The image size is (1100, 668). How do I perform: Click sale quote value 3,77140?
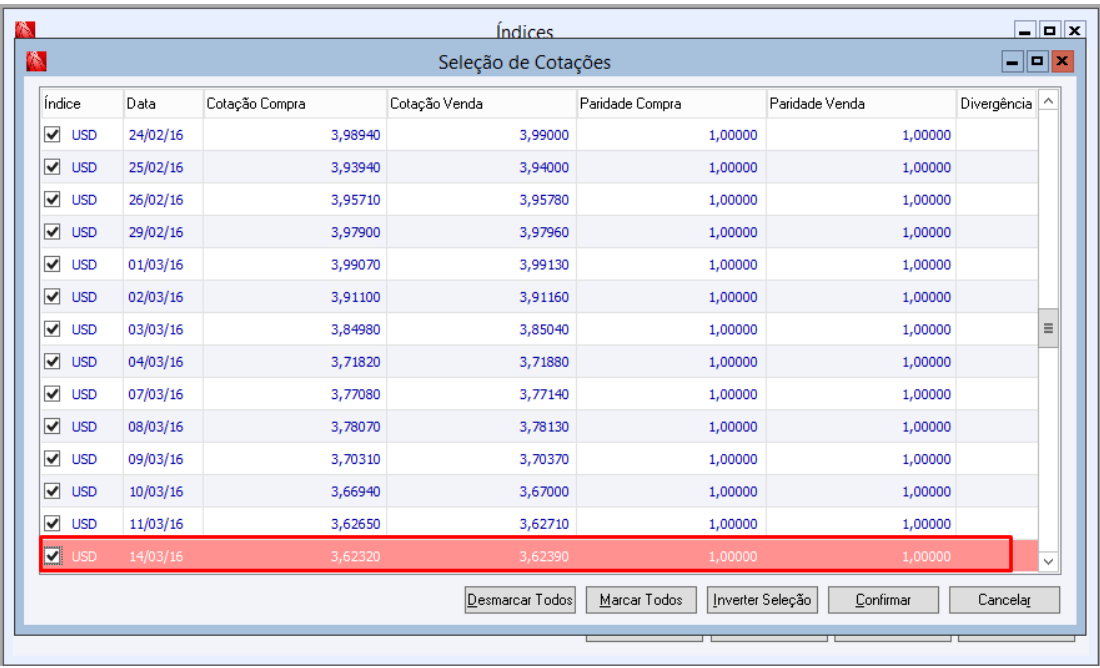pos(544,394)
